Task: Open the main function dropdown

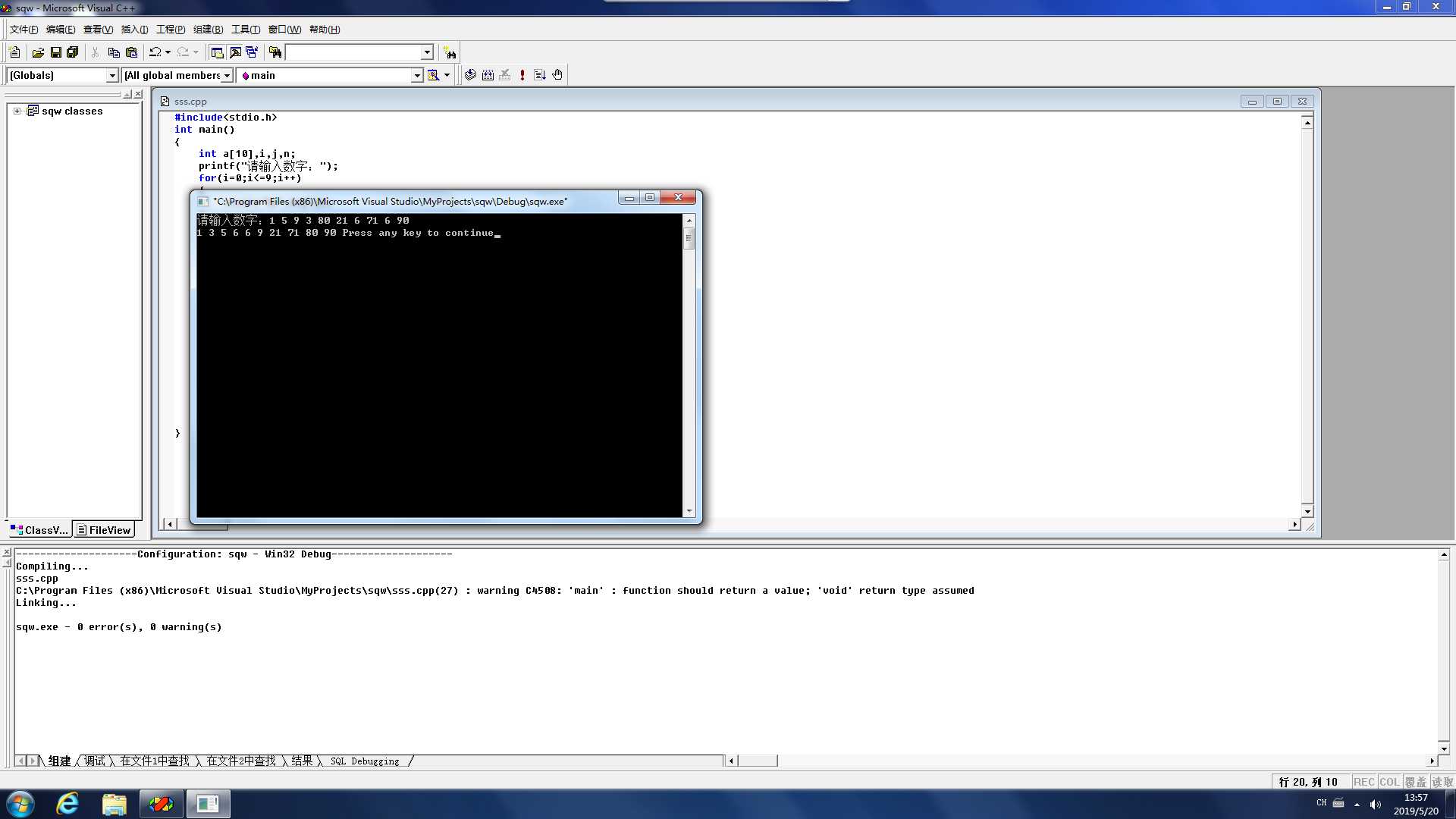Action: click(416, 75)
